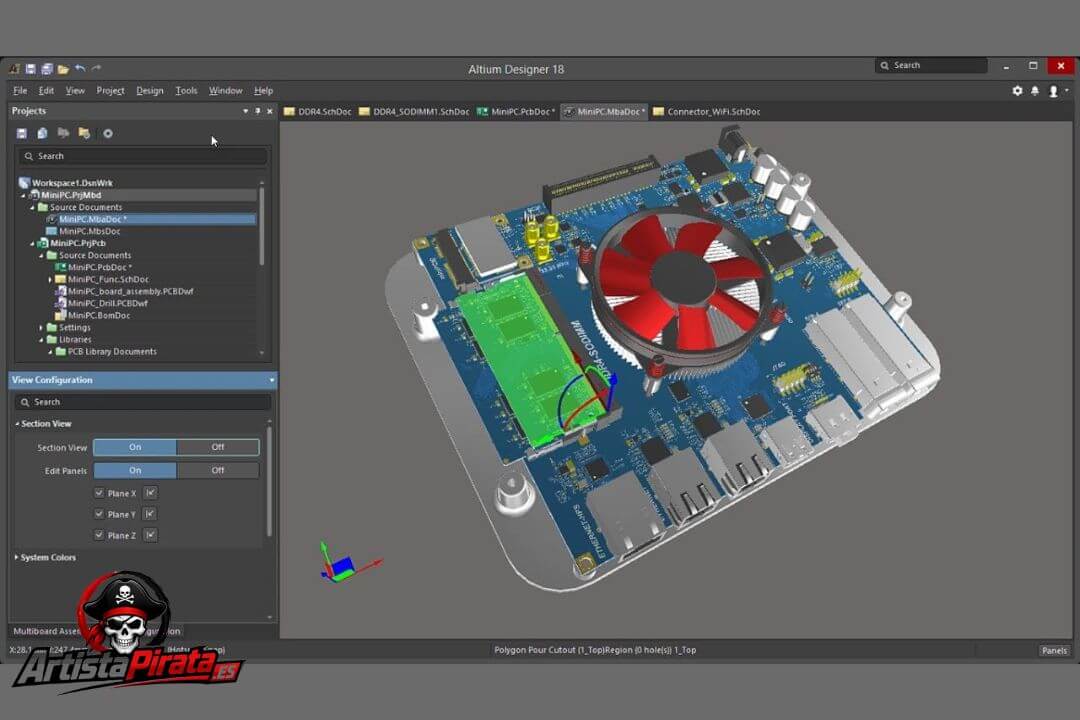Click the save icon in Projects panel toolbar
1080x720 pixels.
click(x=22, y=133)
